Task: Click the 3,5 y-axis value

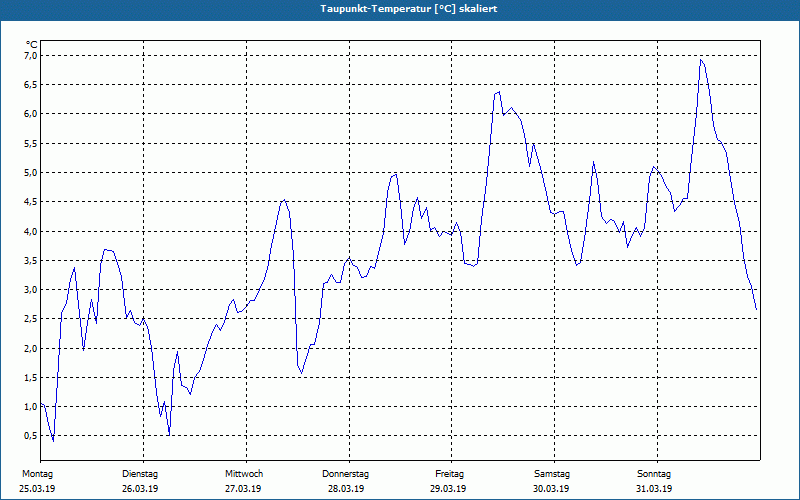Action: click(31, 261)
